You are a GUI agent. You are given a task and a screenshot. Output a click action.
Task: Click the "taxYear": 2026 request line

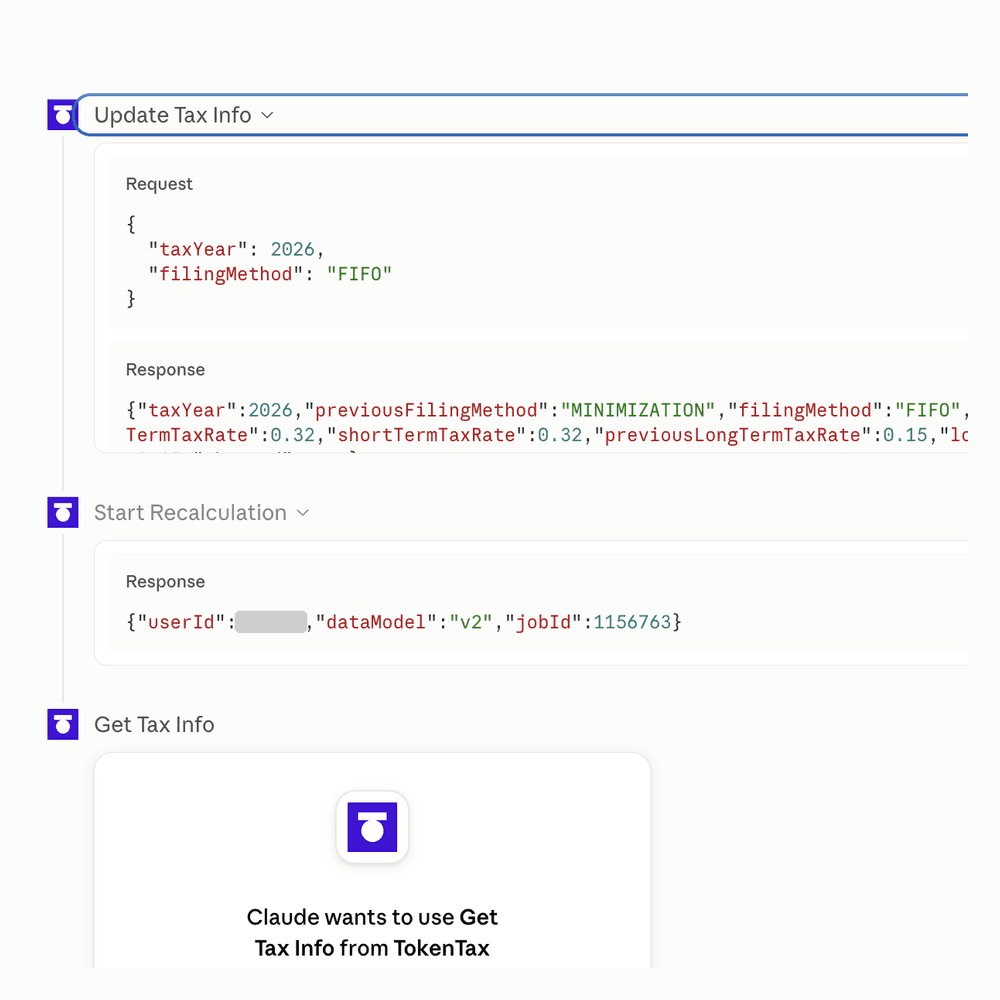point(236,249)
